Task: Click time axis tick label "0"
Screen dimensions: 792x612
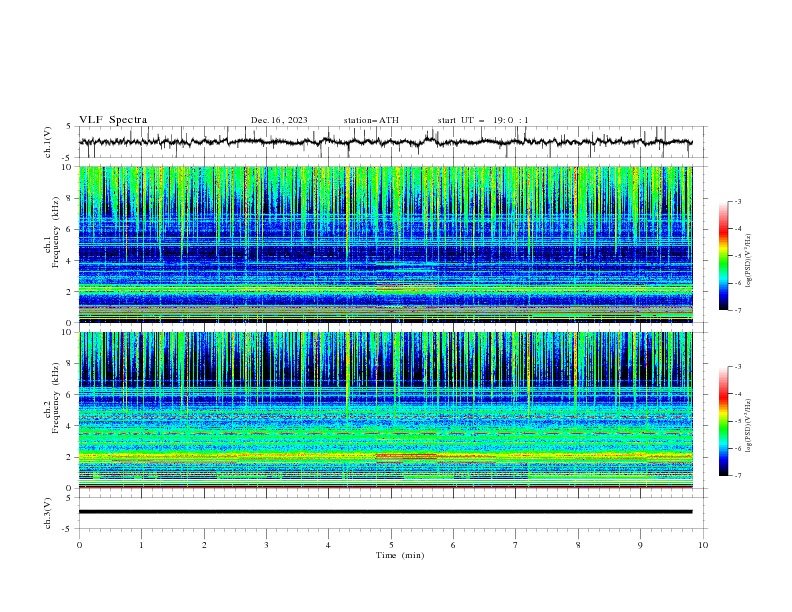Action: [x=79, y=545]
